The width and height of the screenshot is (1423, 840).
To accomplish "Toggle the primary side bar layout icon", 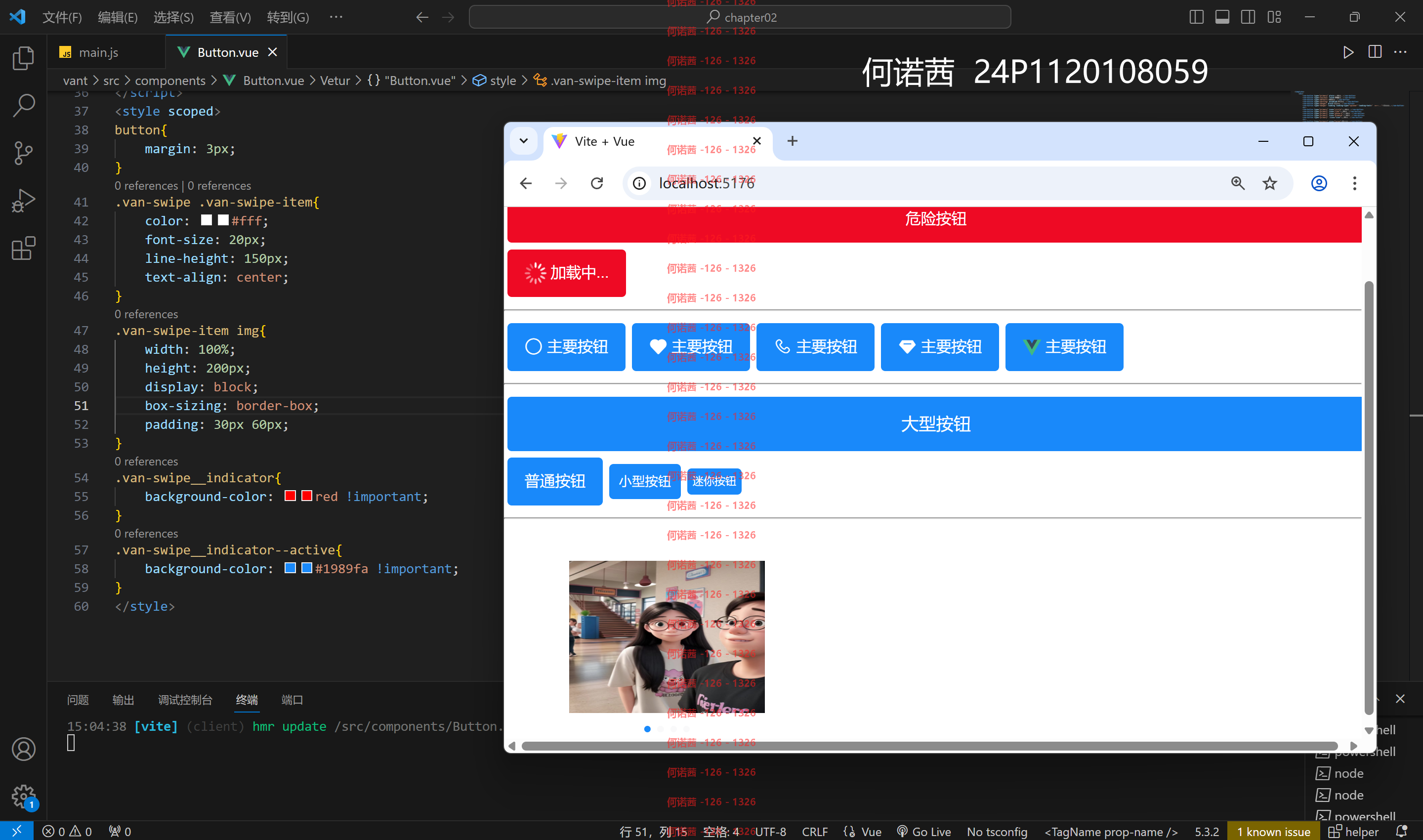I will tap(1196, 17).
